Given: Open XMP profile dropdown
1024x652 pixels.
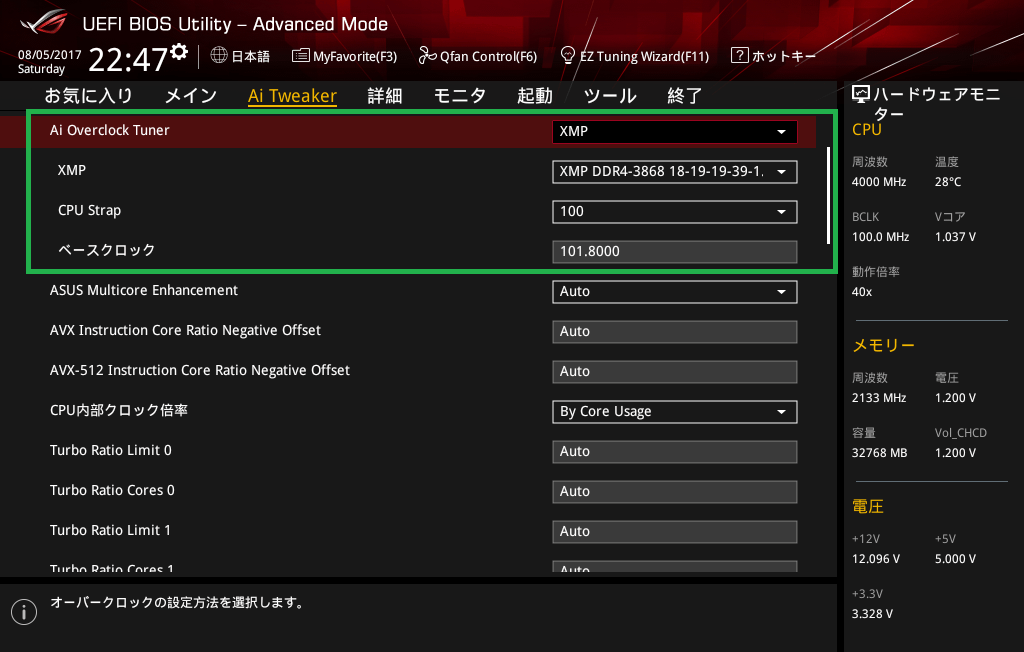Looking at the screenshot, I should tap(675, 172).
